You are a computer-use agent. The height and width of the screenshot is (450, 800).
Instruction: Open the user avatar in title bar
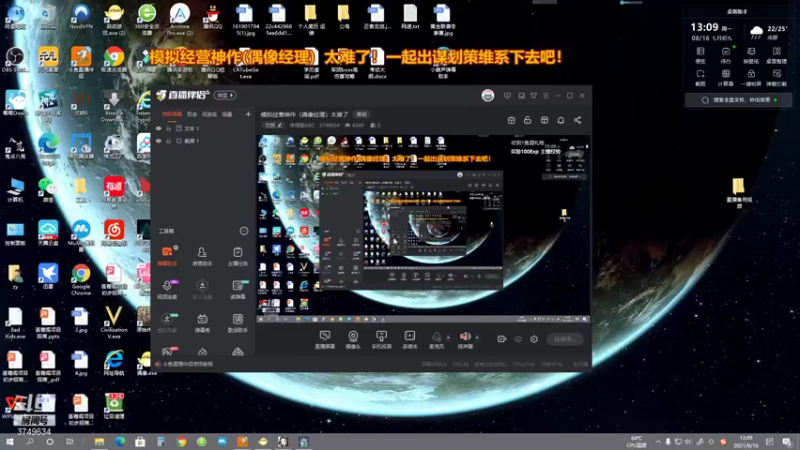click(x=488, y=95)
